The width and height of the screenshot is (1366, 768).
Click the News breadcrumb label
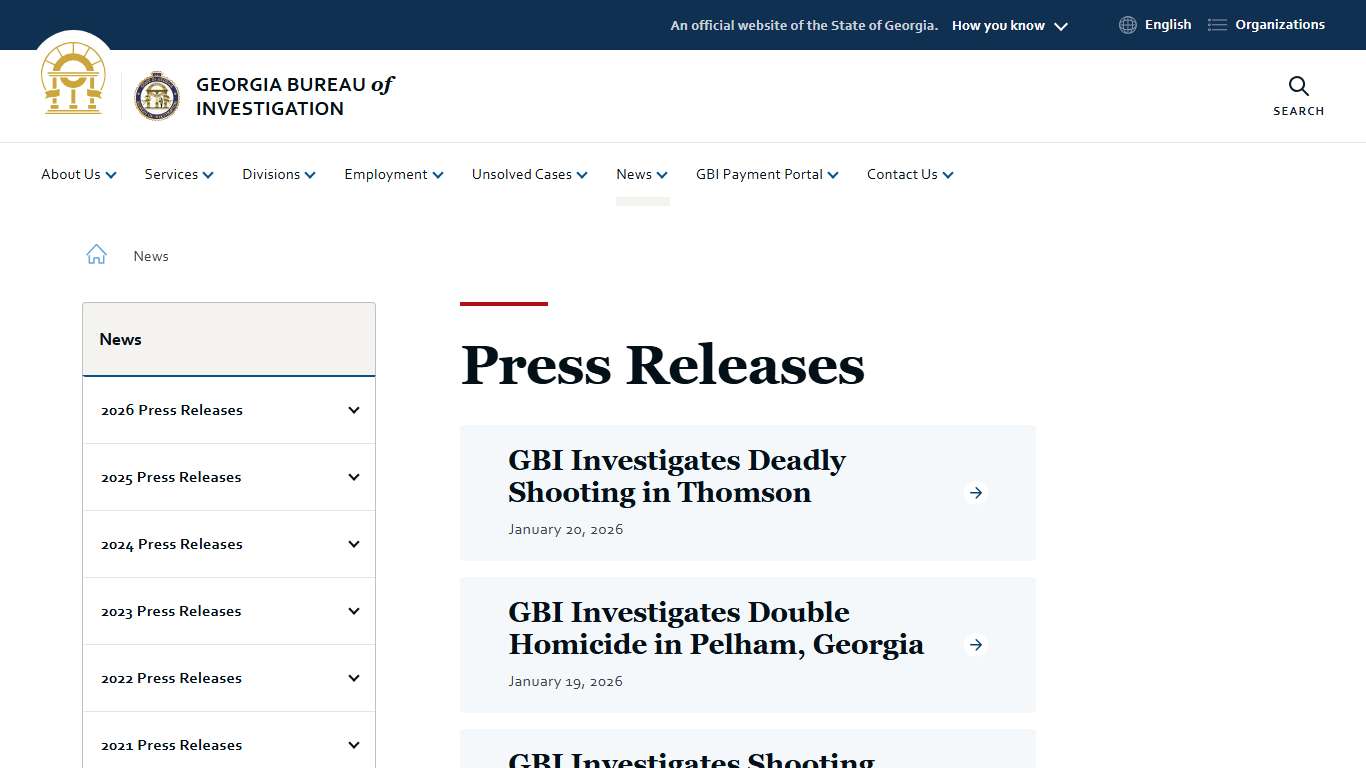(151, 256)
